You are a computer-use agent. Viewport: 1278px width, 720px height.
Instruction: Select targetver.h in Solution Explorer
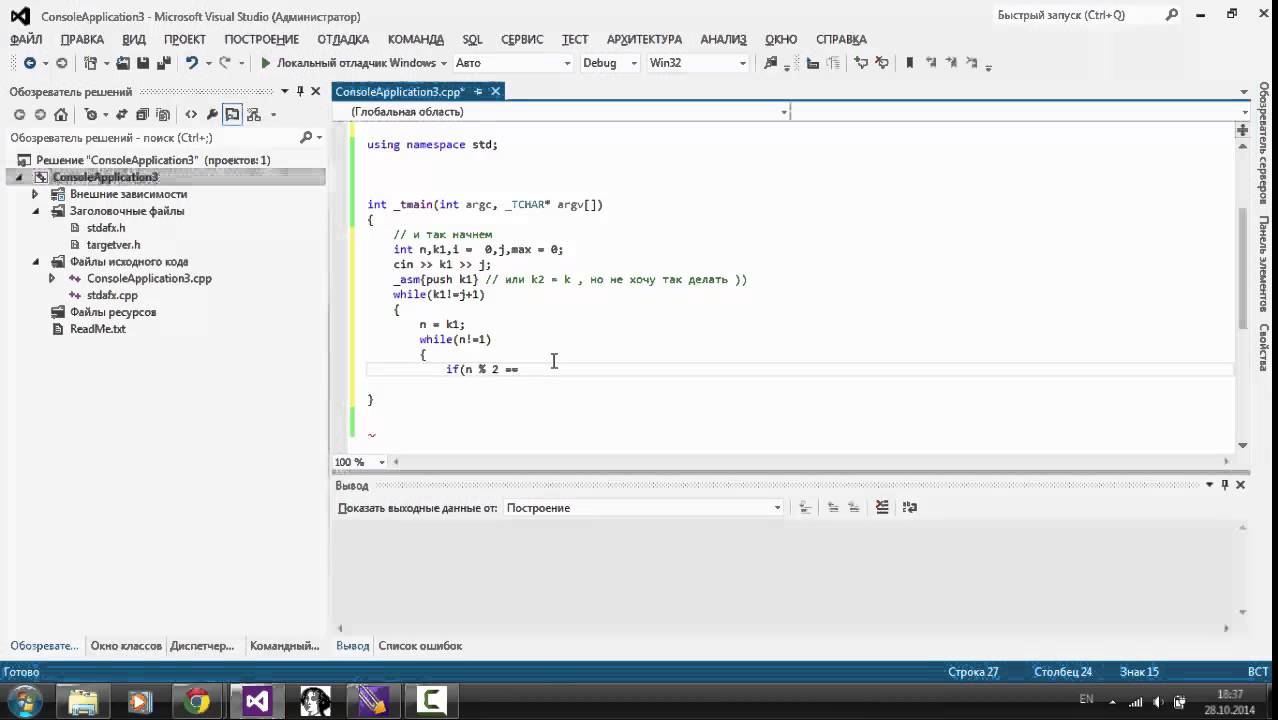(113, 245)
